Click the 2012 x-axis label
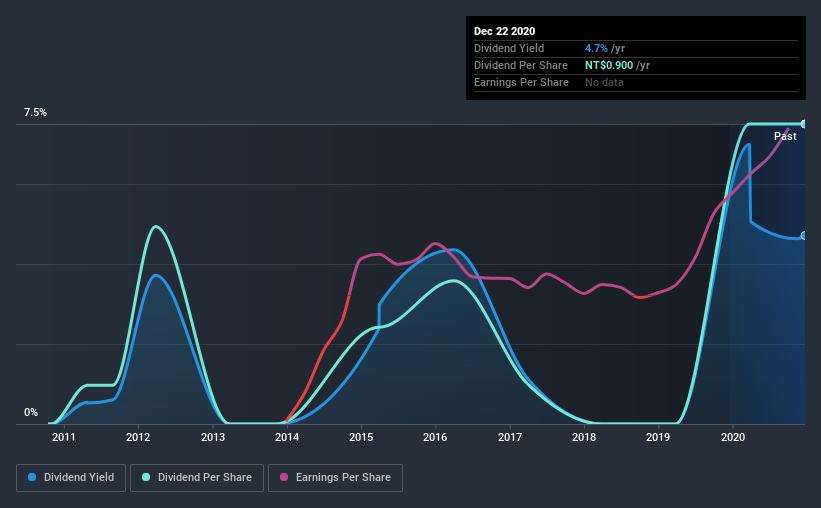Viewport: 821px width, 508px height. coord(138,437)
